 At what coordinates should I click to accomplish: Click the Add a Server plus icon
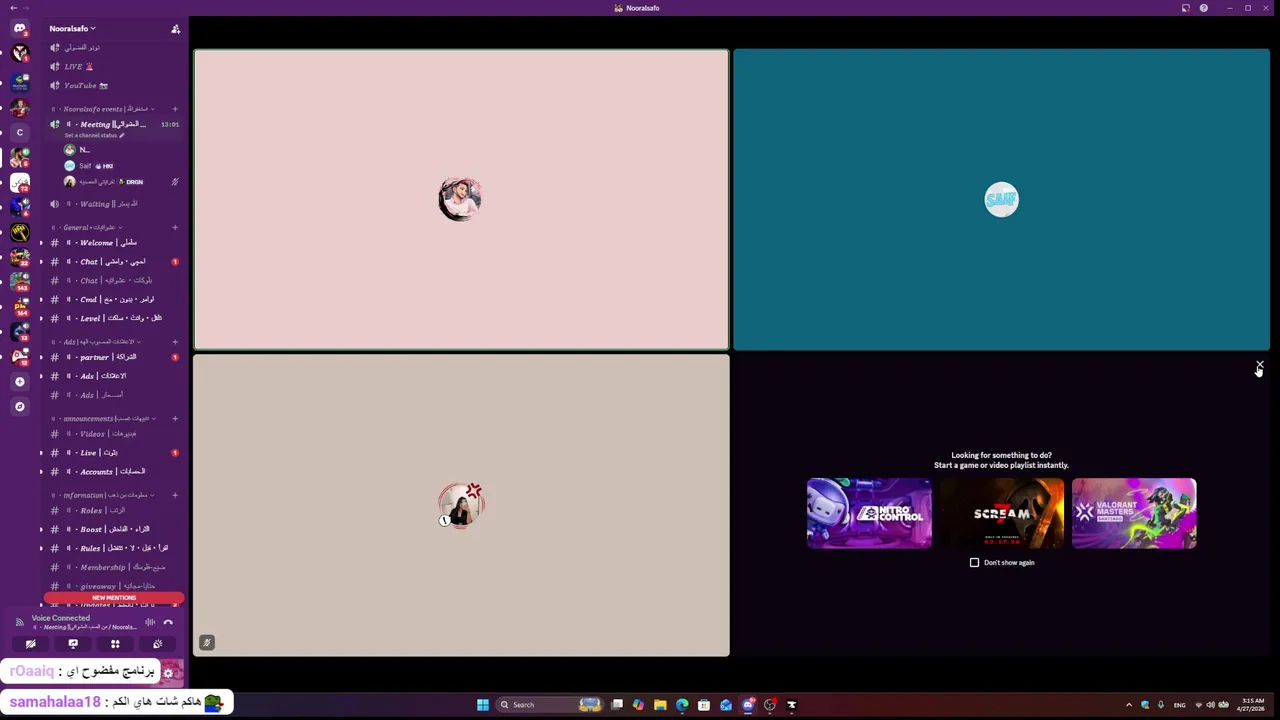click(19, 382)
